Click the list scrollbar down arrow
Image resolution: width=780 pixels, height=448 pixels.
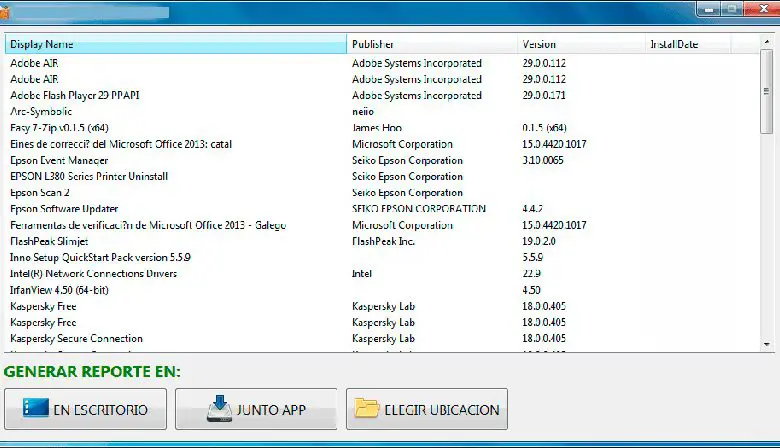(x=767, y=345)
